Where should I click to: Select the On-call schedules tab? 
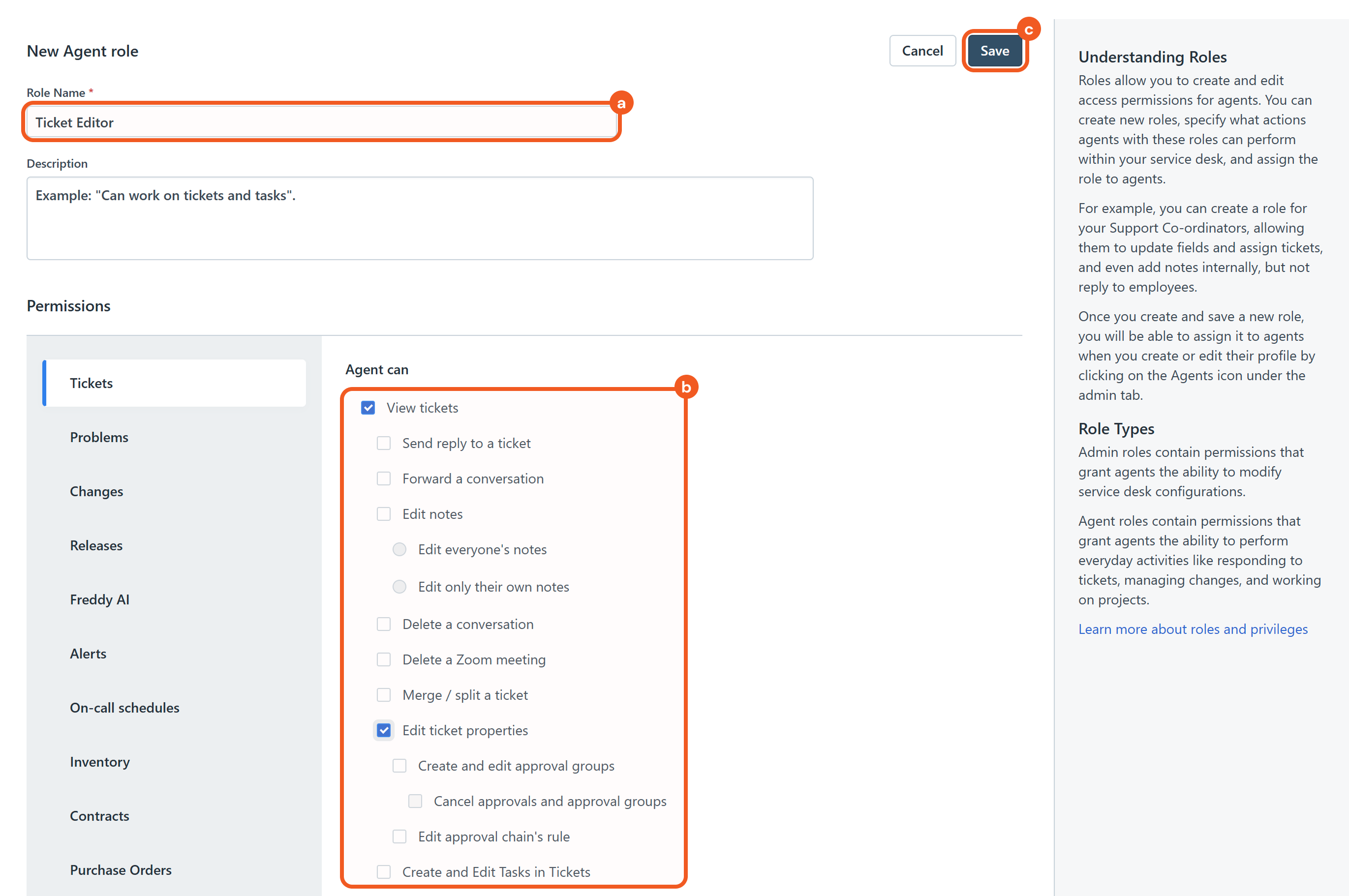coord(124,708)
